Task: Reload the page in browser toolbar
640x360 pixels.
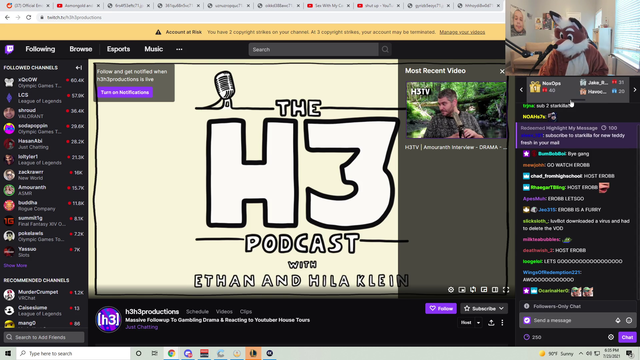Action: point(29,17)
